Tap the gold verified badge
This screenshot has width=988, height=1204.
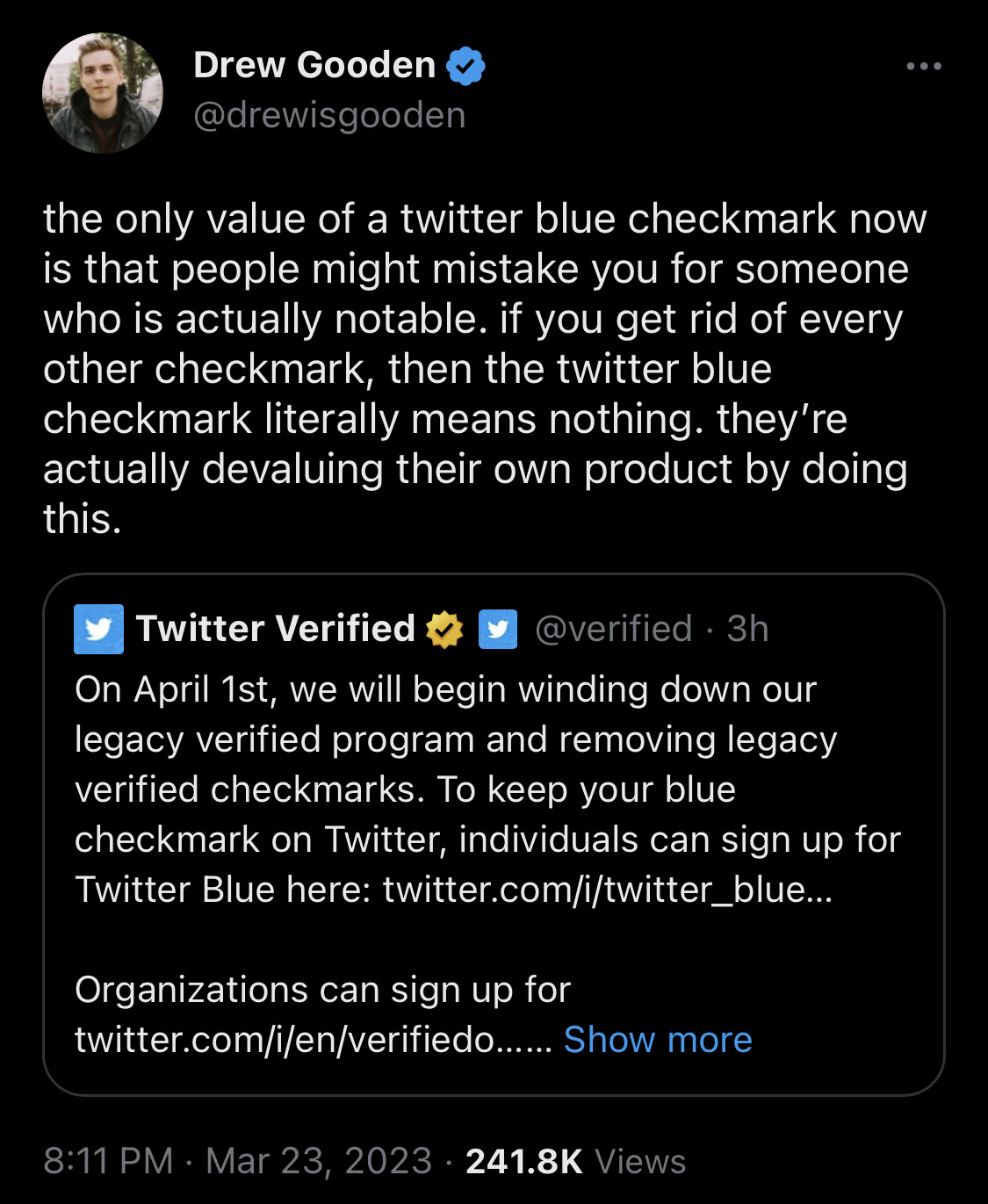[x=444, y=630]
